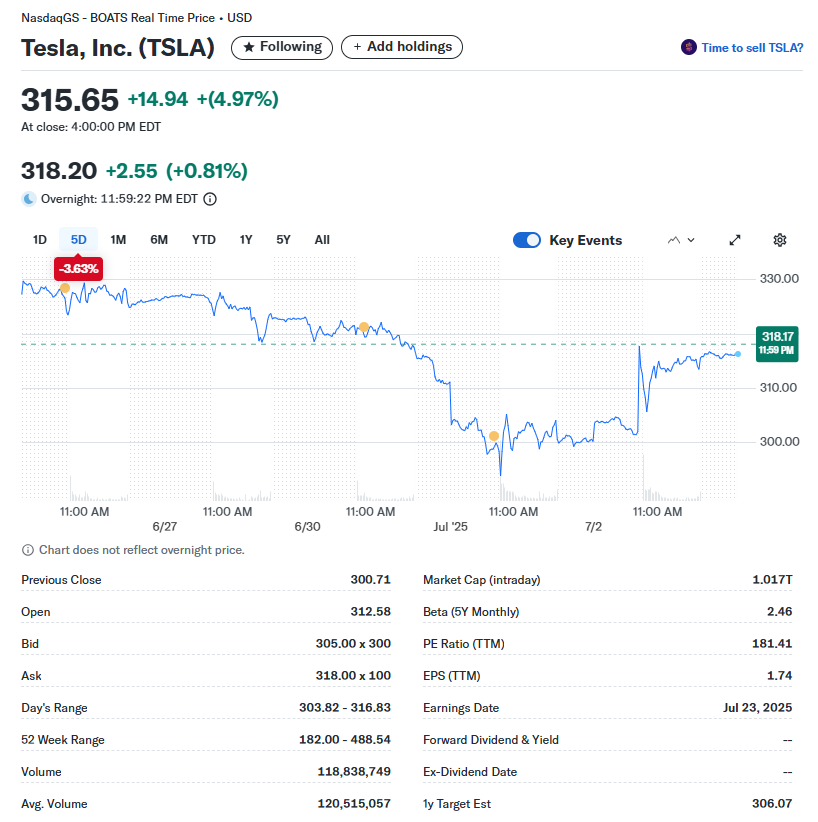Click the 7/2 date label on chart
The height and width of the screenshot is (822, 818).
click(x=593, y=526)
